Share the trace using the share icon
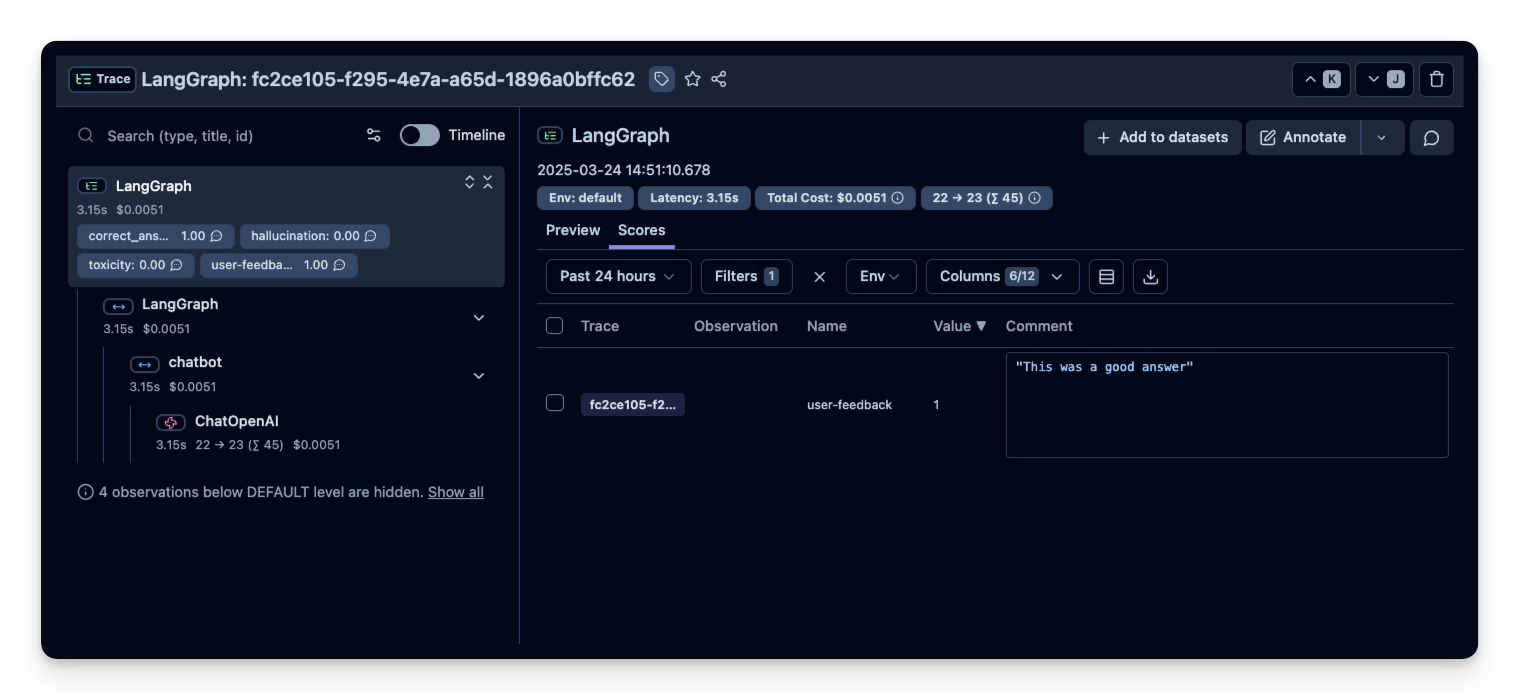1519x700 pixels. click(x=719, y=78)
